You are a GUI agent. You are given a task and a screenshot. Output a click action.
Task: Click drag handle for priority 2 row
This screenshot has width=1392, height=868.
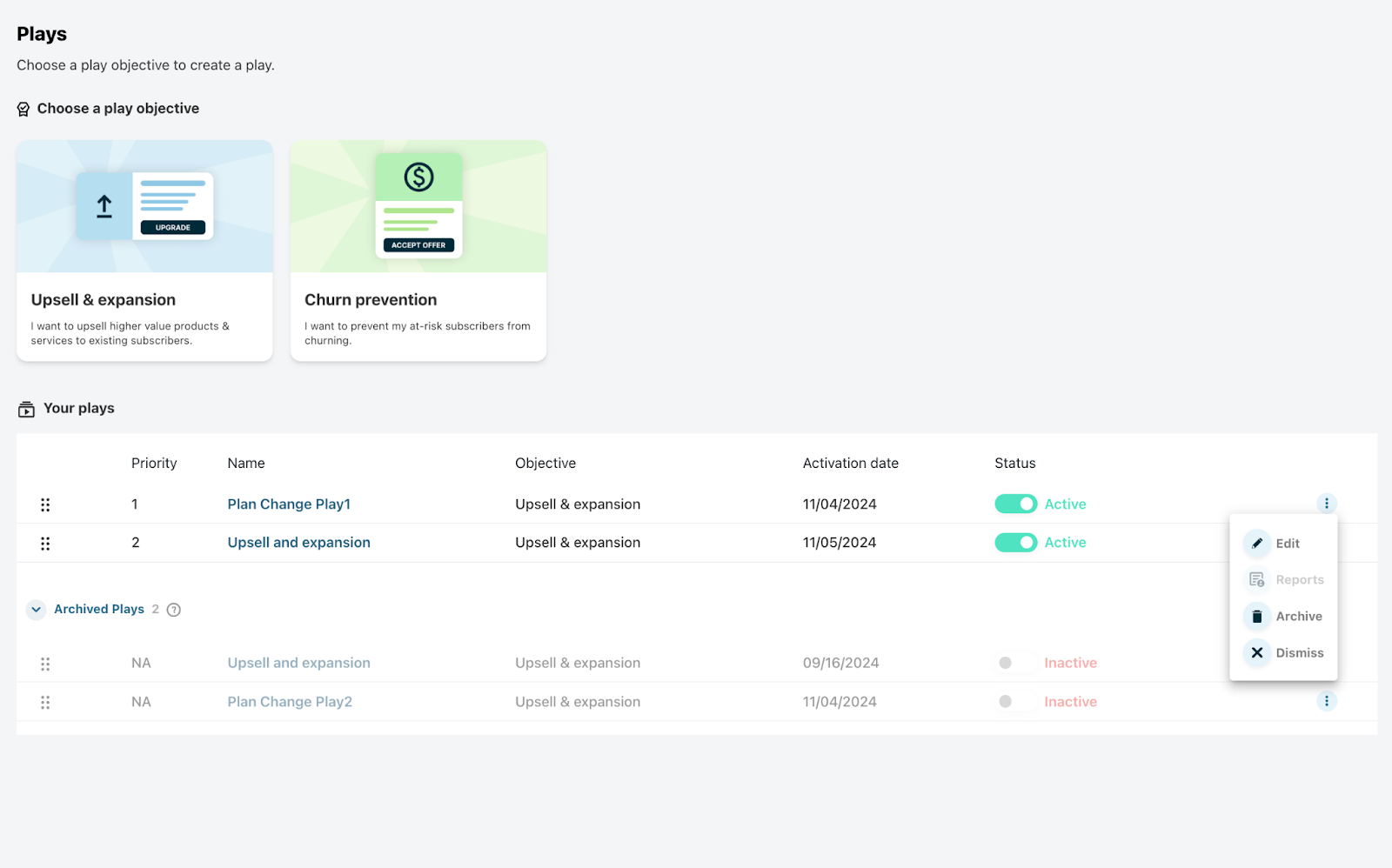(45, 544)
